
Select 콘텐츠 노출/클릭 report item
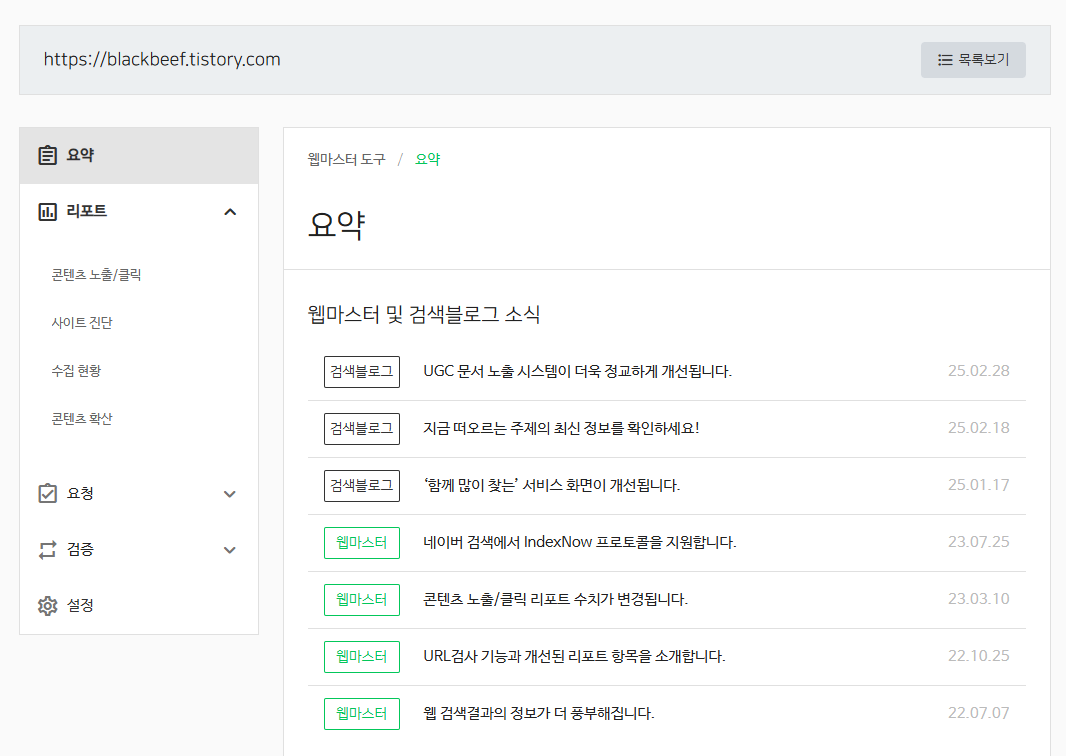click(x=97, y=275)
